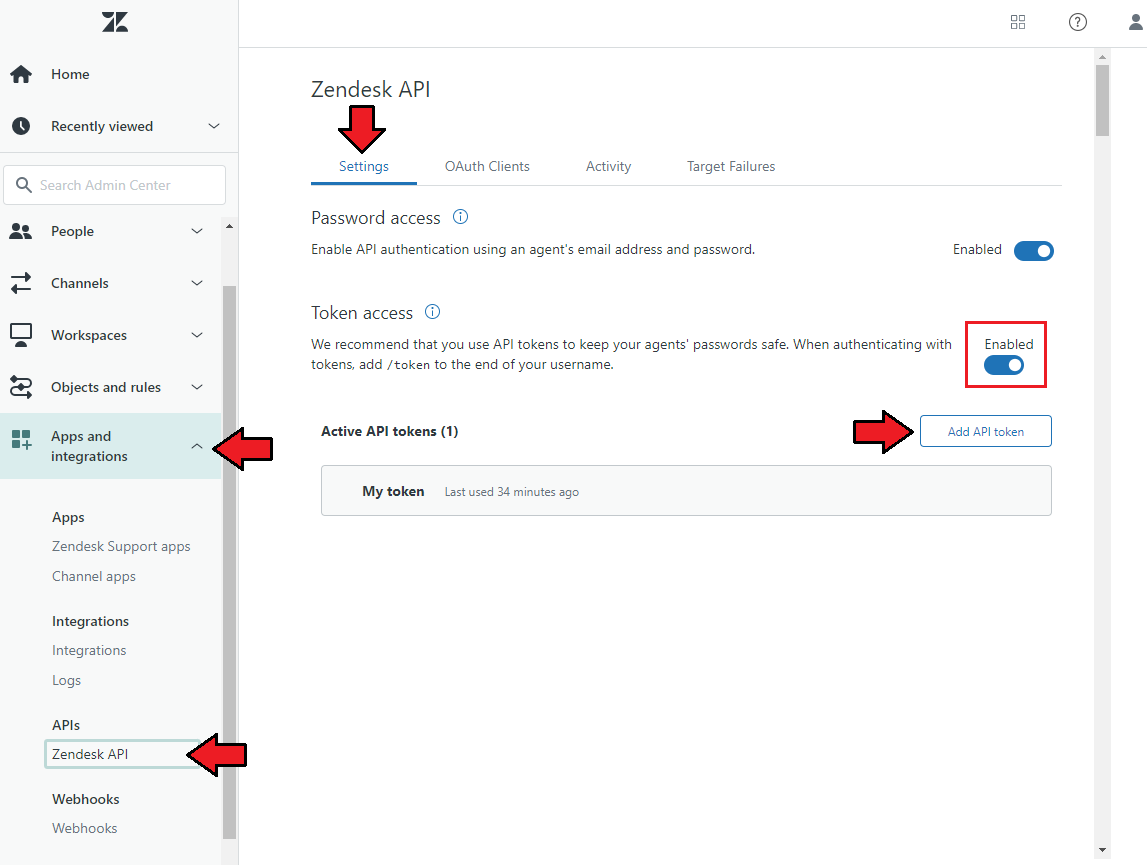Image resolution: width=1147 pixels, height=865 pixels.
Task: Click the Objects and rules icon
Action: [21, 387]
